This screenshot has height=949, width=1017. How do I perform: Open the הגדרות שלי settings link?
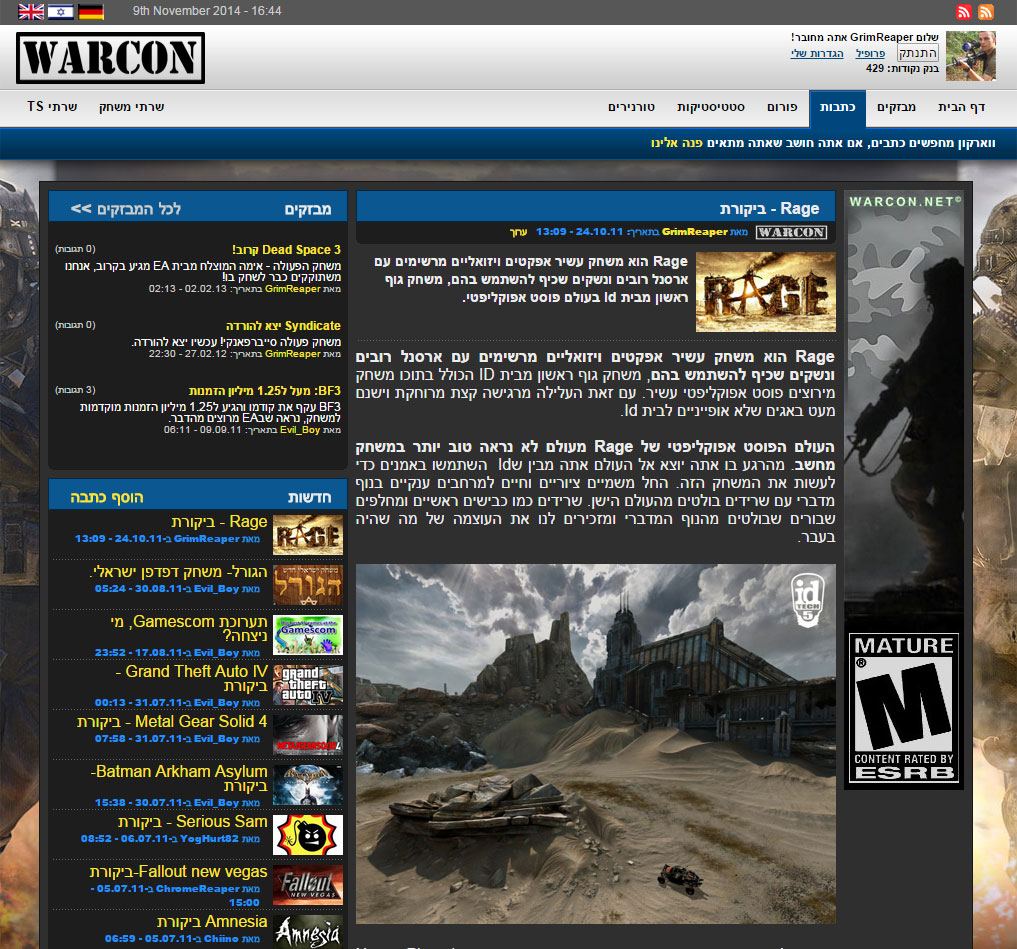[817, 53]
